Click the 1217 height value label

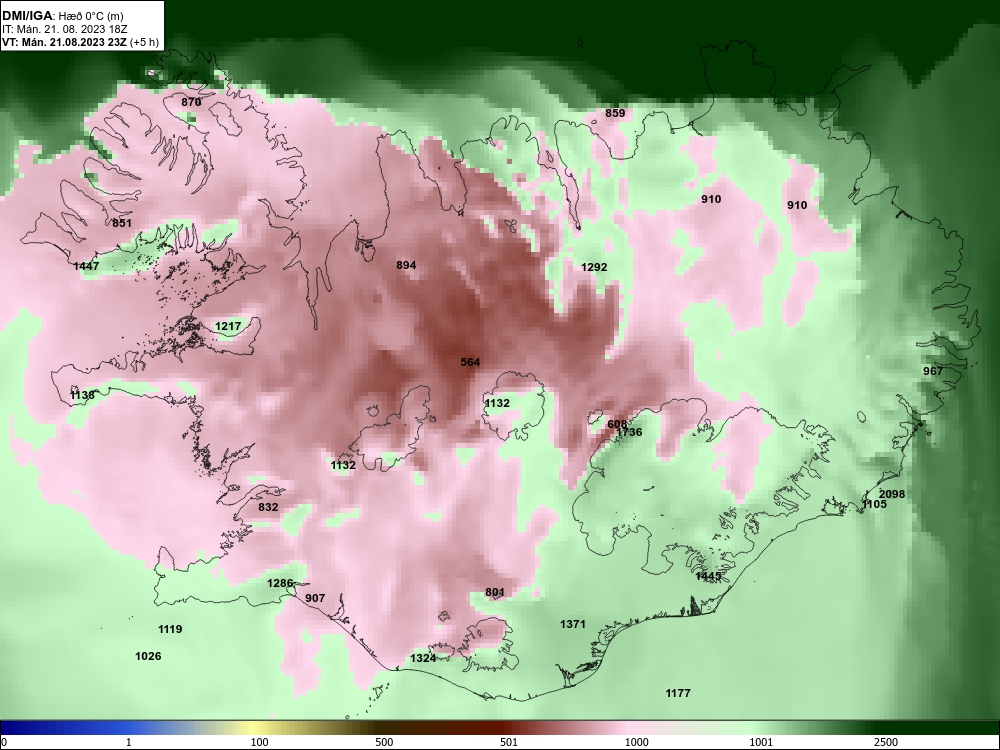click(228, 327)
